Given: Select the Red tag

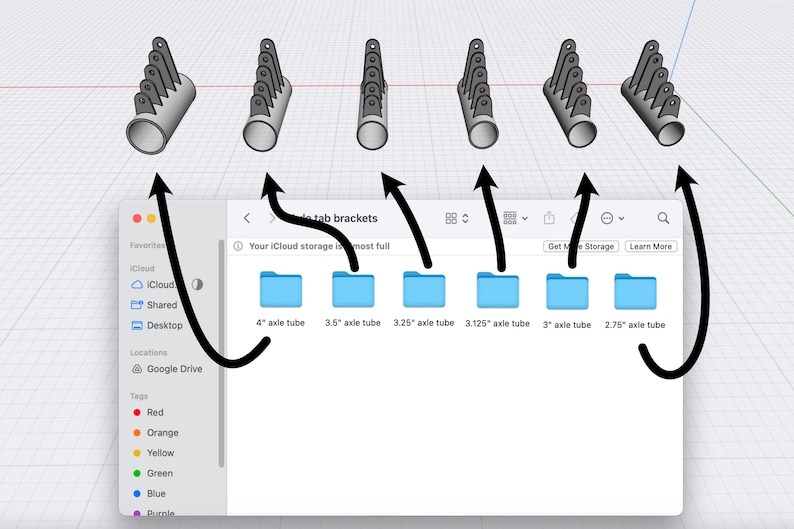Looking at the screenshot, I should tap(148, 413).
